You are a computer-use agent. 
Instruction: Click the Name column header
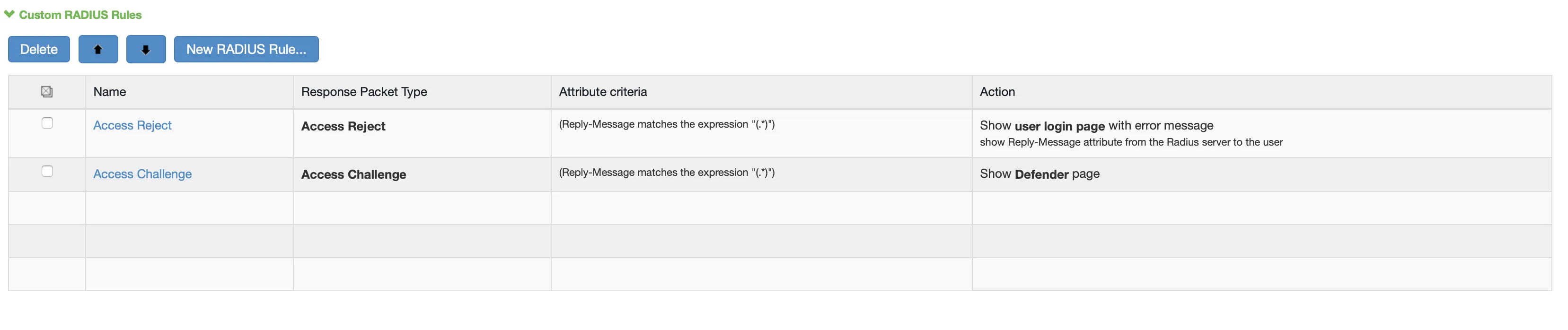click(x=110, y=92)
